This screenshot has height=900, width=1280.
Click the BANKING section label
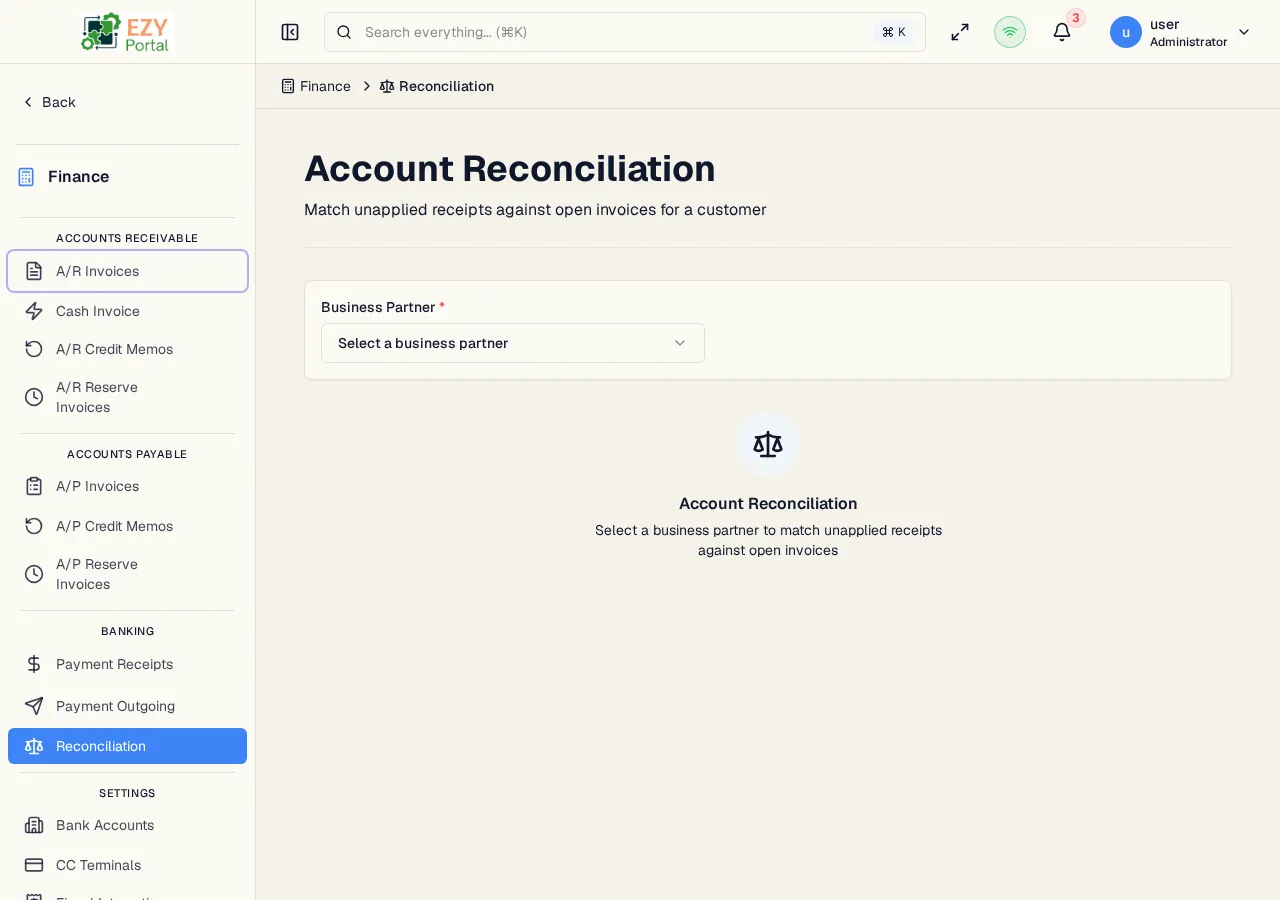click(127, 631)
